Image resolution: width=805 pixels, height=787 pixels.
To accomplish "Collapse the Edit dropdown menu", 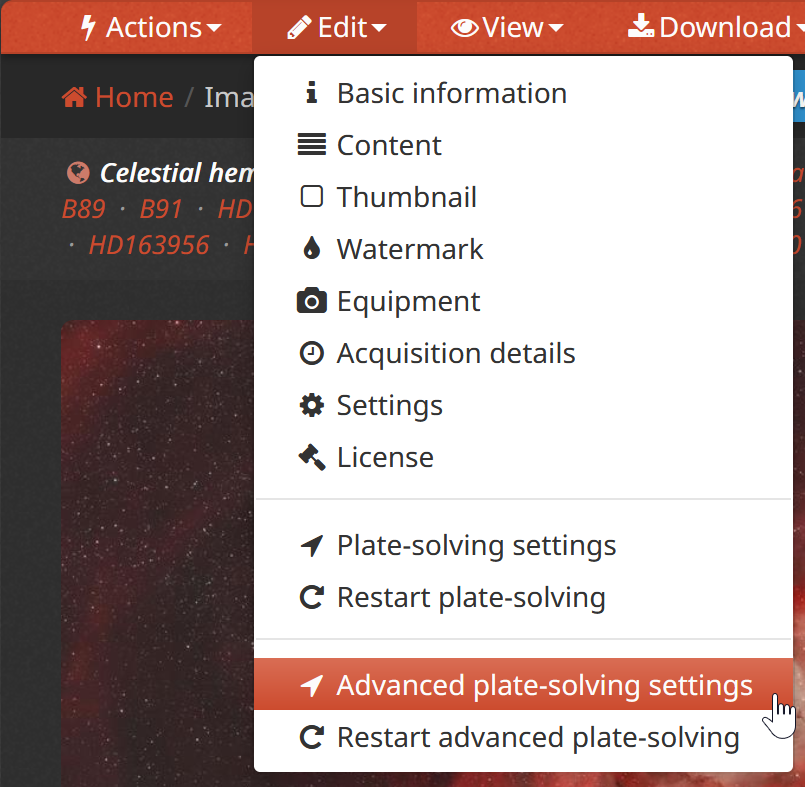I will (336, 27).
